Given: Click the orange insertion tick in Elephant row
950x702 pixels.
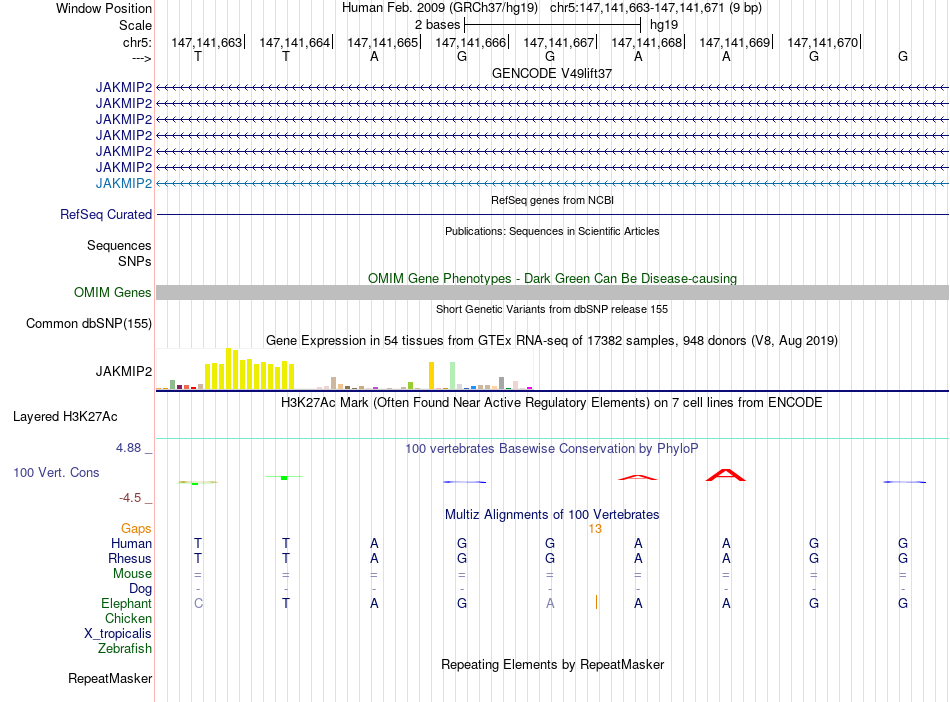Looking at the screenshot, I should pyautogui.click(x=596, y=603).
